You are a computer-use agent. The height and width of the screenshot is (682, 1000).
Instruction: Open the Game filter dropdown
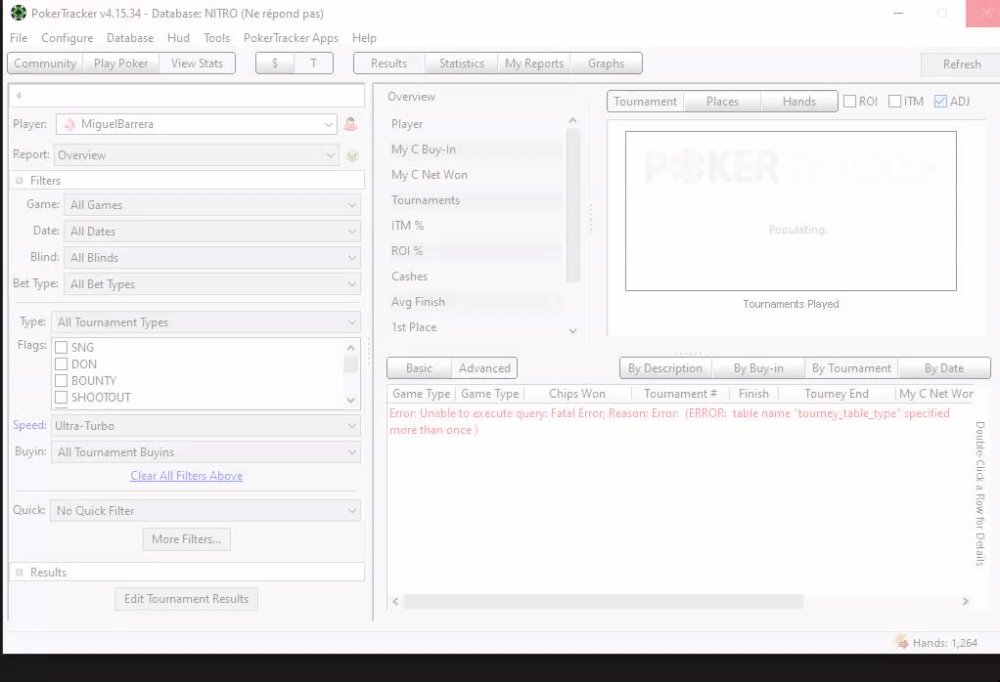click(x=212, y=205)
